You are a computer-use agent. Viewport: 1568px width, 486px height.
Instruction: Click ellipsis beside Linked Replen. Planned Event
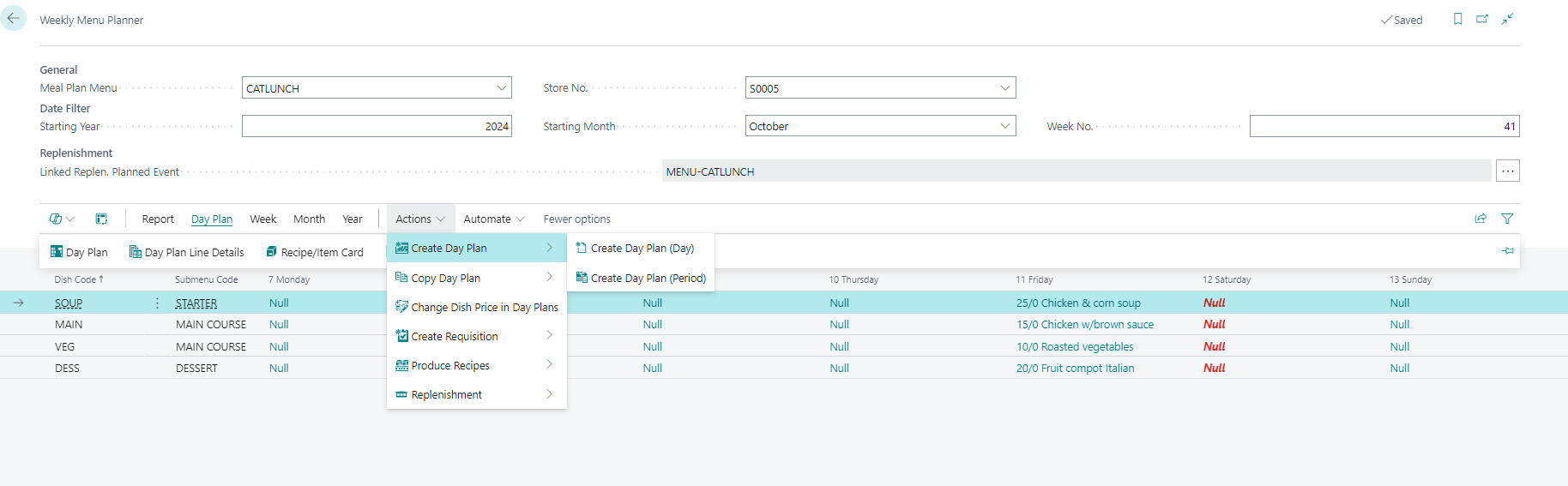(x=1507, y=171)
